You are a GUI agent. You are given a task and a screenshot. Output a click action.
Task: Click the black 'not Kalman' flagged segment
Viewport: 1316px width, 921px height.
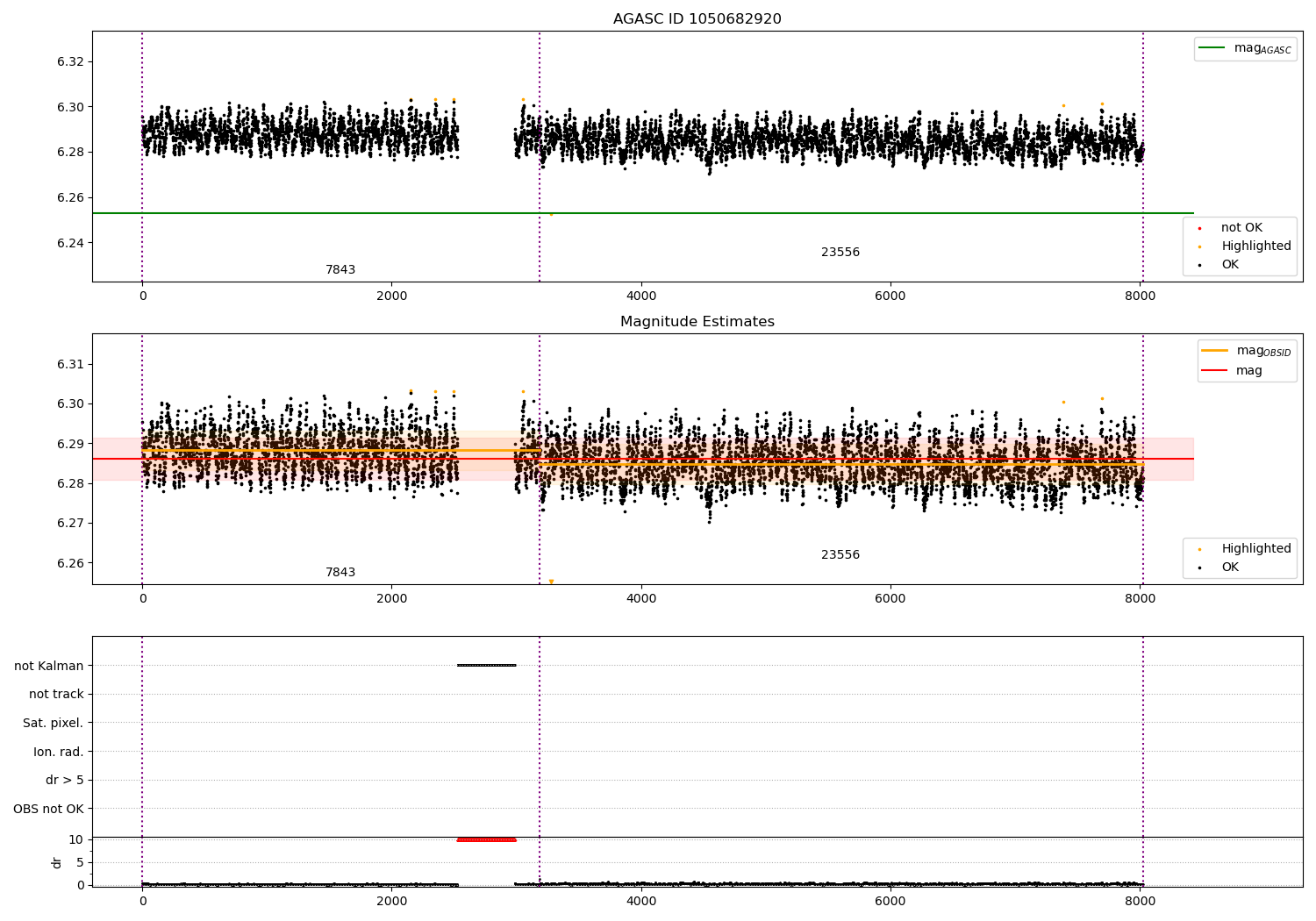tap(486, 665)
